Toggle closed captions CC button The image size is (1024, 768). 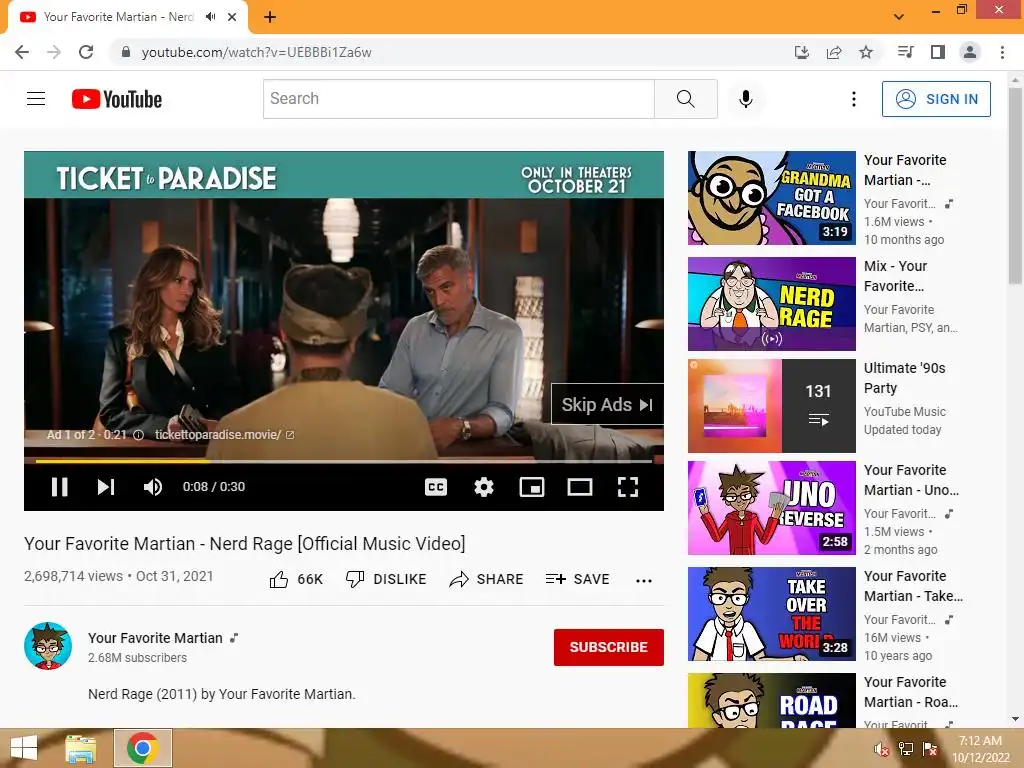coord(436,487)
